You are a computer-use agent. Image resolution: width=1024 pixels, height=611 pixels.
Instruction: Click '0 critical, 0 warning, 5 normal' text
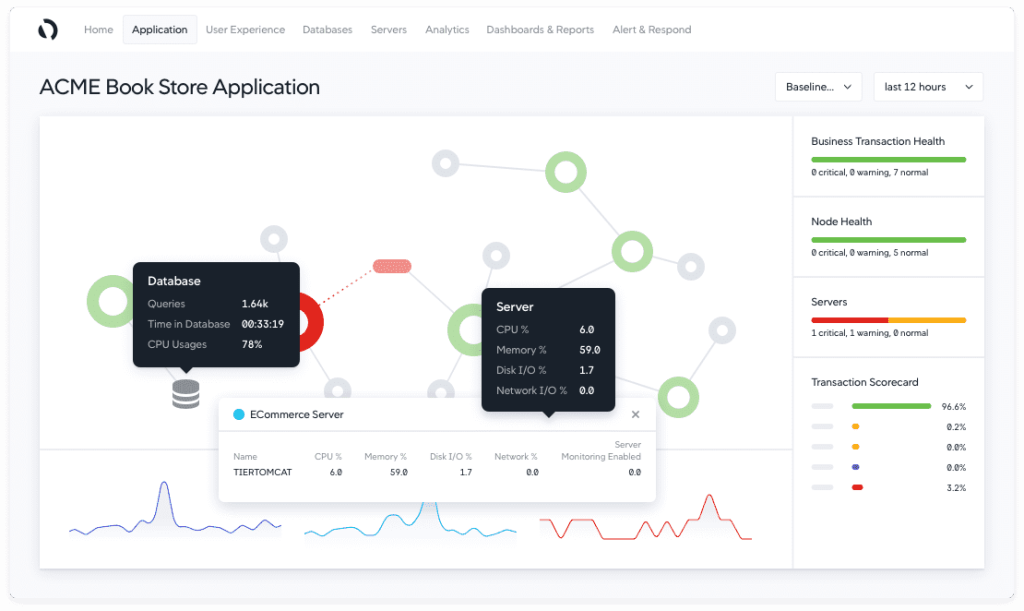point(869,253)
